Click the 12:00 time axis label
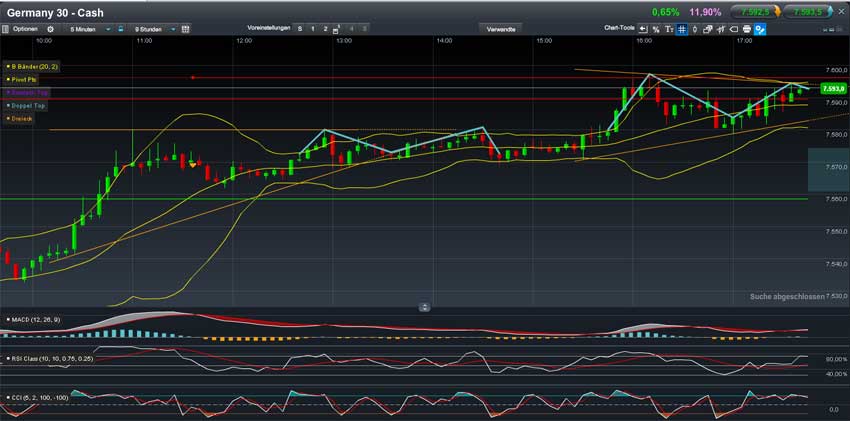The height and width of the screenshot is (421, 850). coord(244,41)
